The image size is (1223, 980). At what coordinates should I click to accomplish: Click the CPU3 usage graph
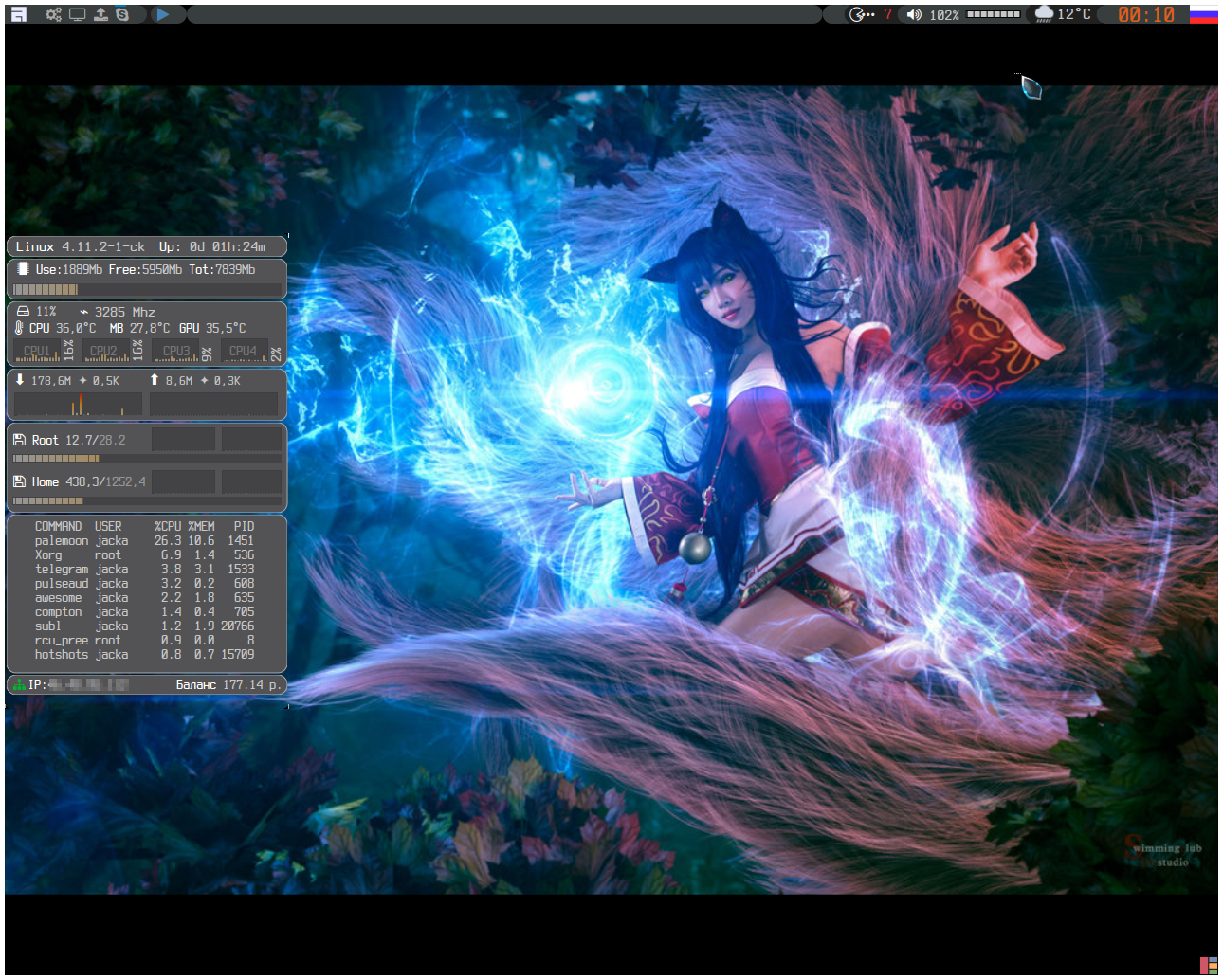click(x=176, y=352)
